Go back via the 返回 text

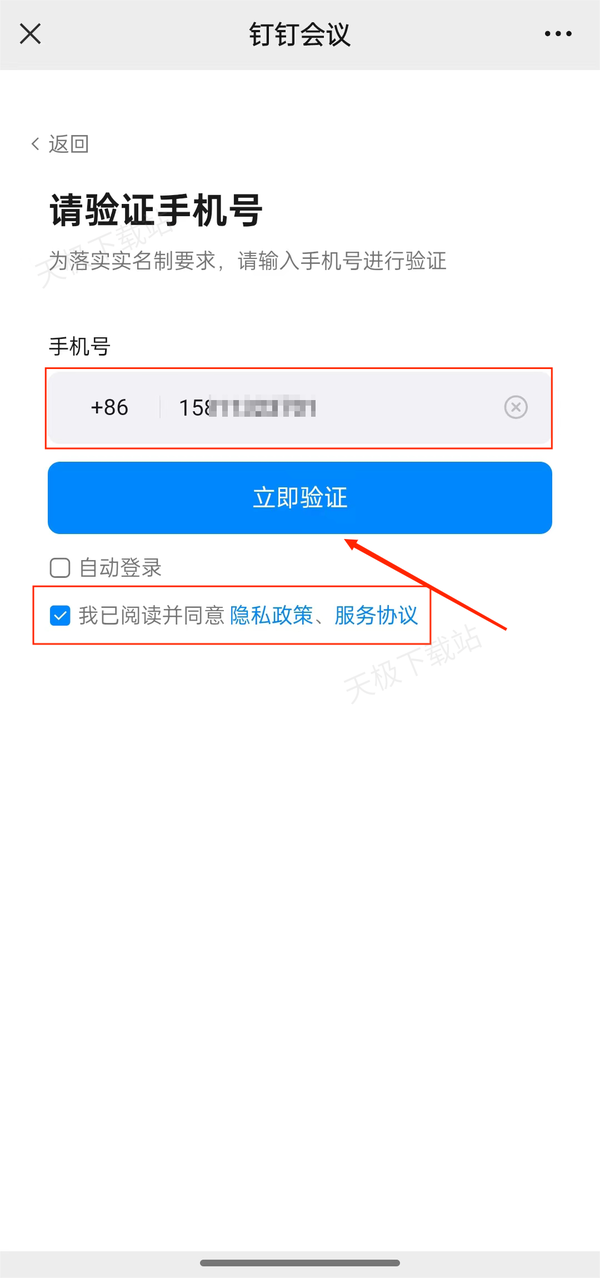coord(69,144)
